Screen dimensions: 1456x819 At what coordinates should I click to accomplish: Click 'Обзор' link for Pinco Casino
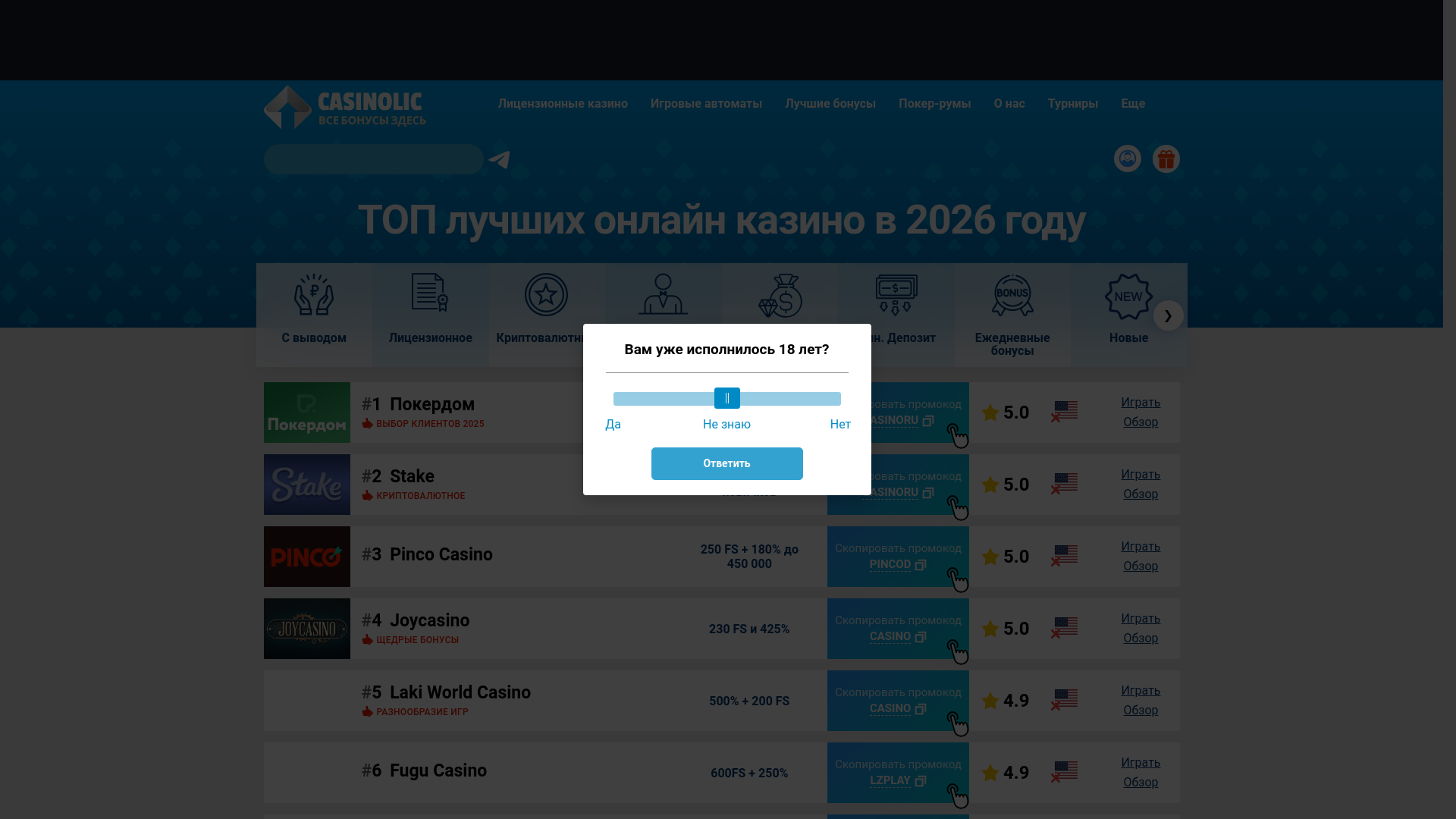tap(1141, 566)
